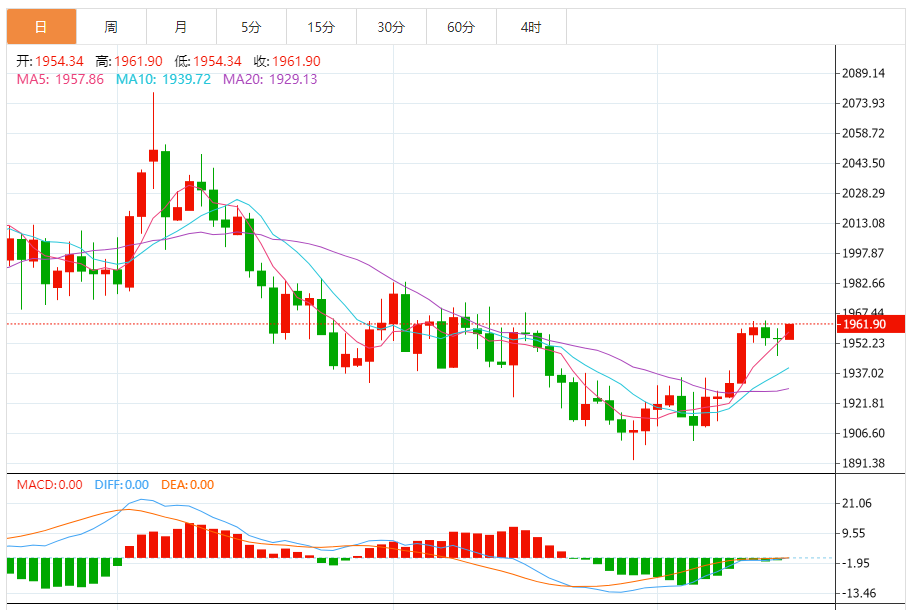Open the 60分 chart tab

[461, 27]
